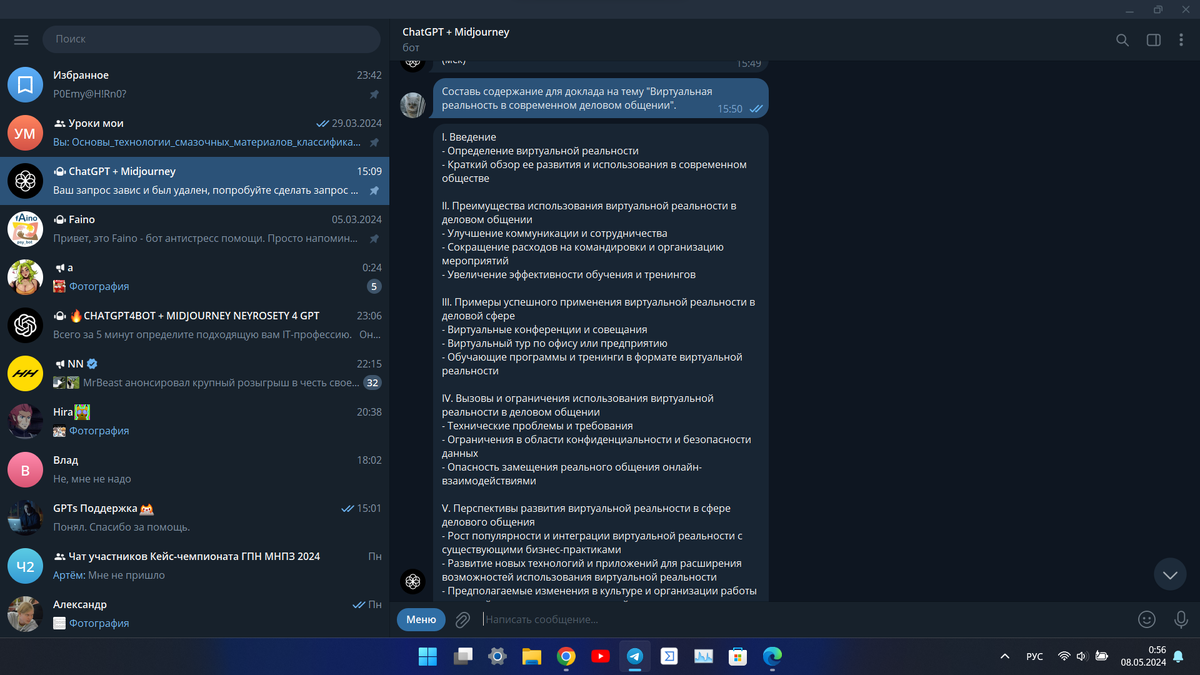
Task: Toggle the right sidebar panel icon
Action: tap(1153, 40)
